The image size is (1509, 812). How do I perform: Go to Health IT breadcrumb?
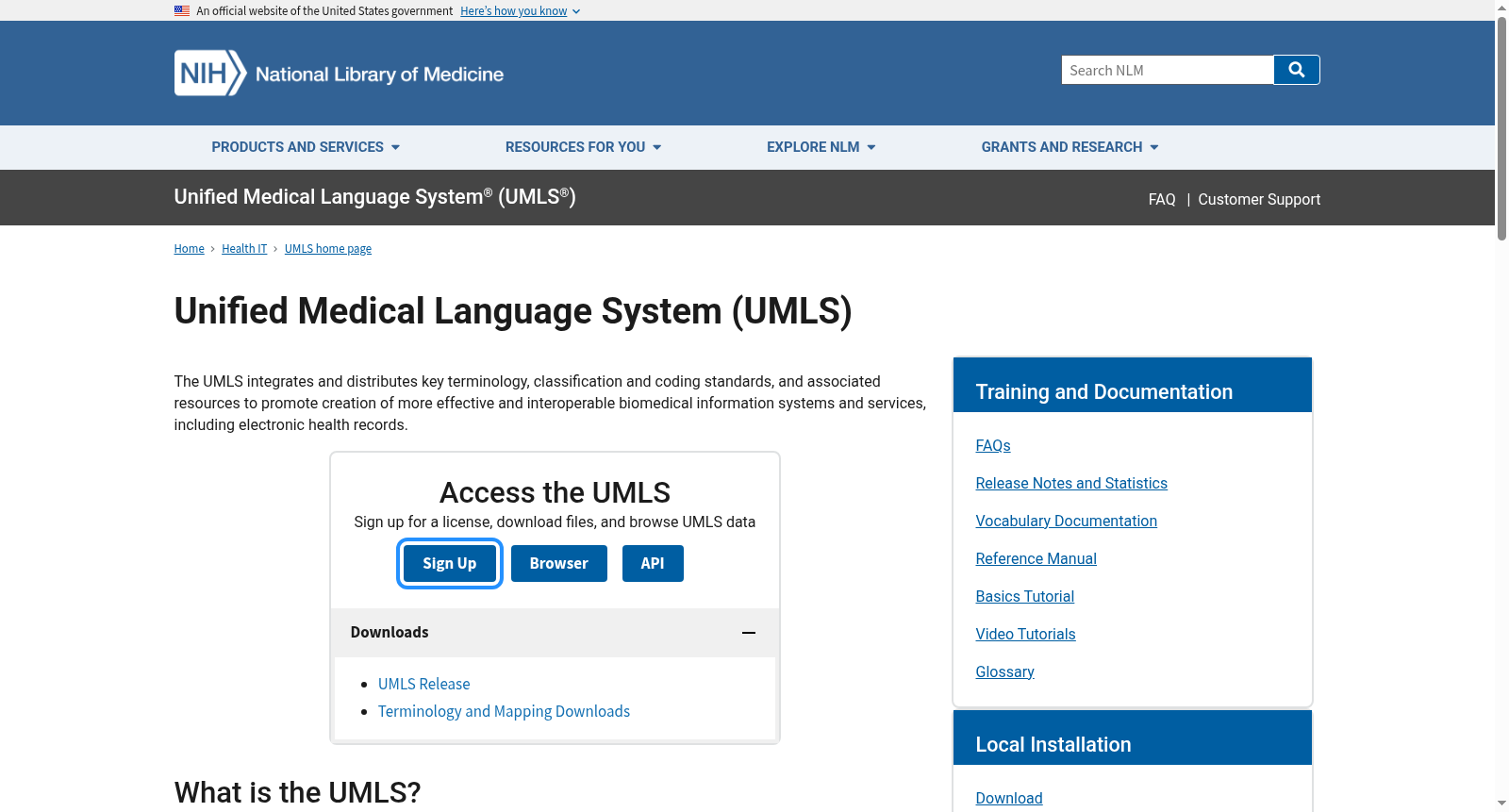pyautogui.click(x=244, y=249)
